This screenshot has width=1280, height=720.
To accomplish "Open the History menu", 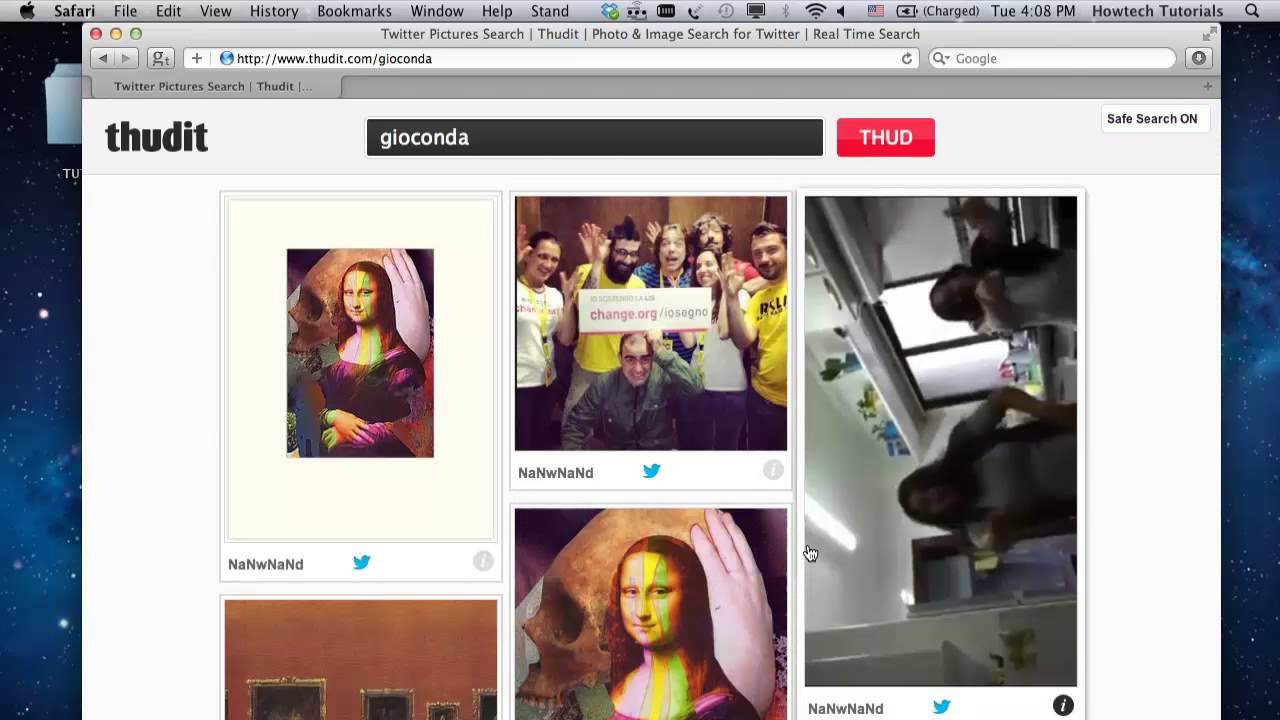I will pyautogui.click(x=274, y=11).
